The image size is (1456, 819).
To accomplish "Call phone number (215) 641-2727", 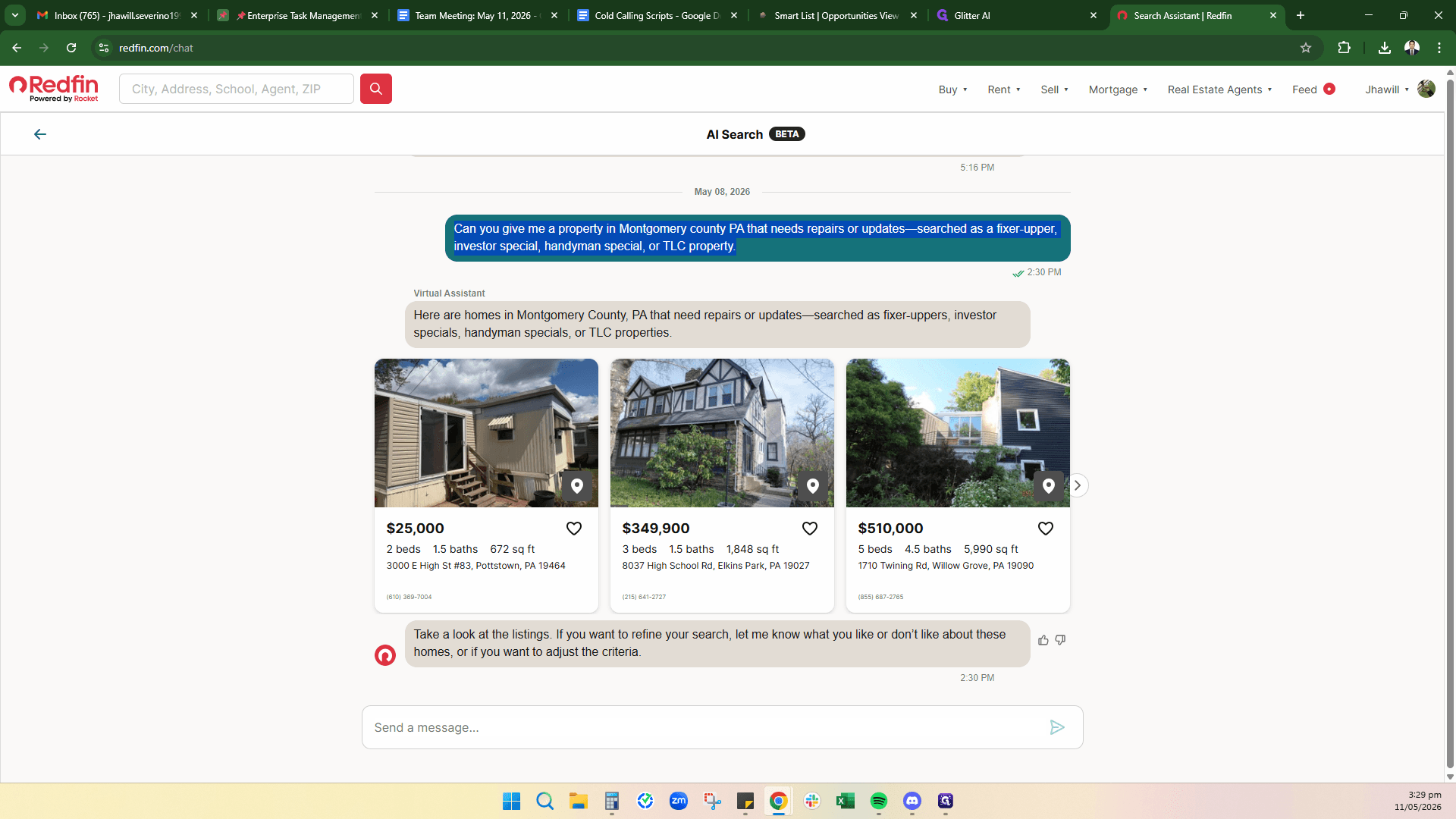I will click(644, 597).
